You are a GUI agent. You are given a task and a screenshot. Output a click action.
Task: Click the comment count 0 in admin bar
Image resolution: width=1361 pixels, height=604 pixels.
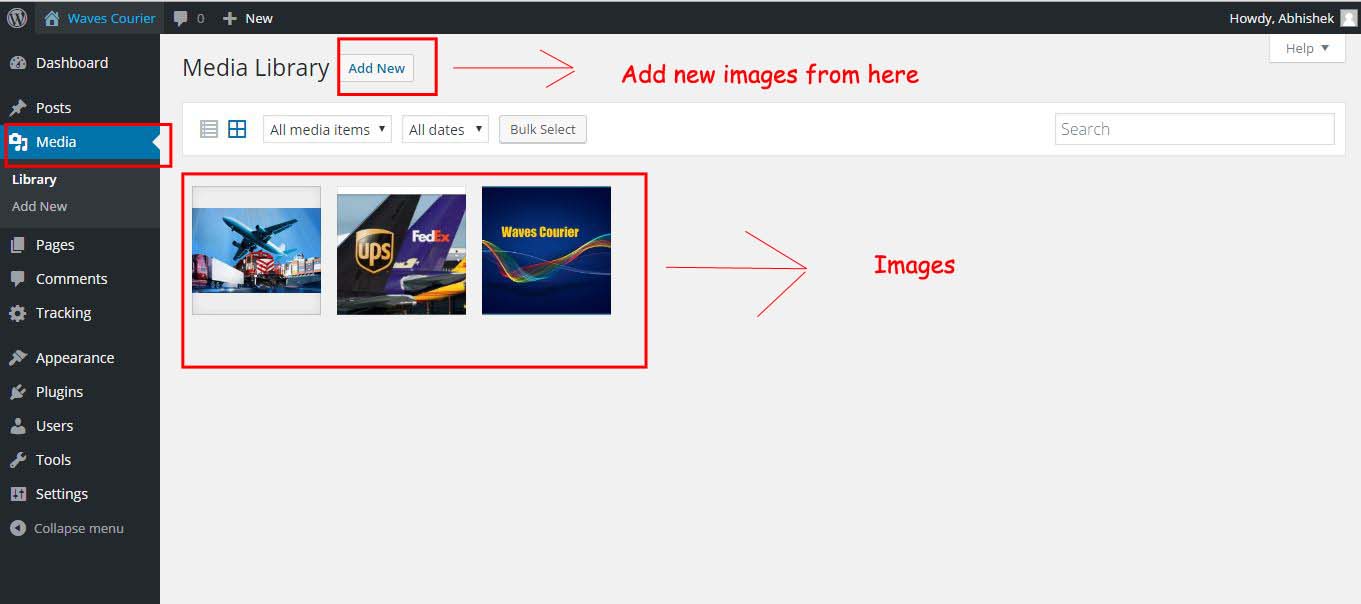[201, 18]
